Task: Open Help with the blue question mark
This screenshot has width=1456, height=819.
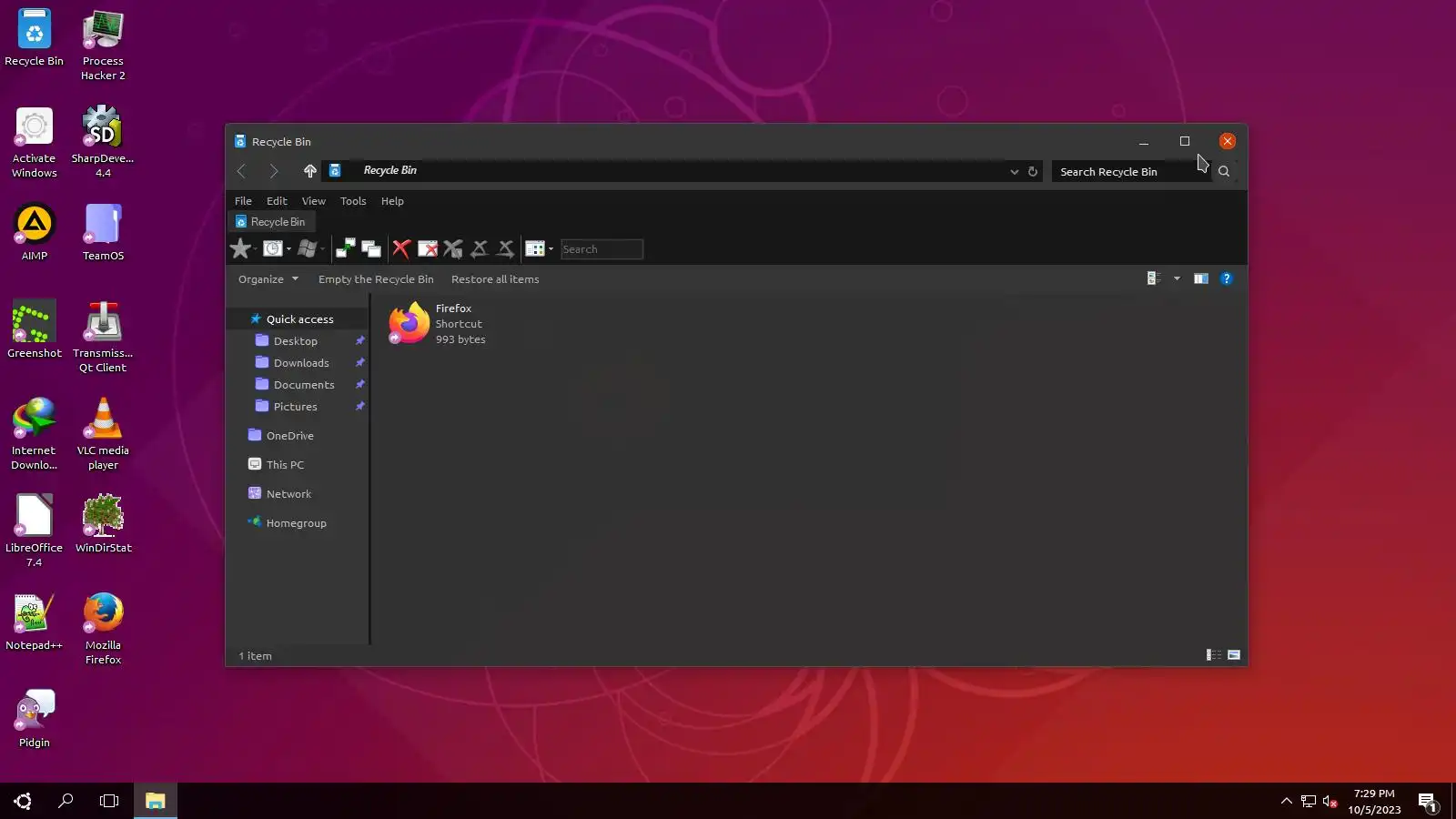Action: [1227, 278]
